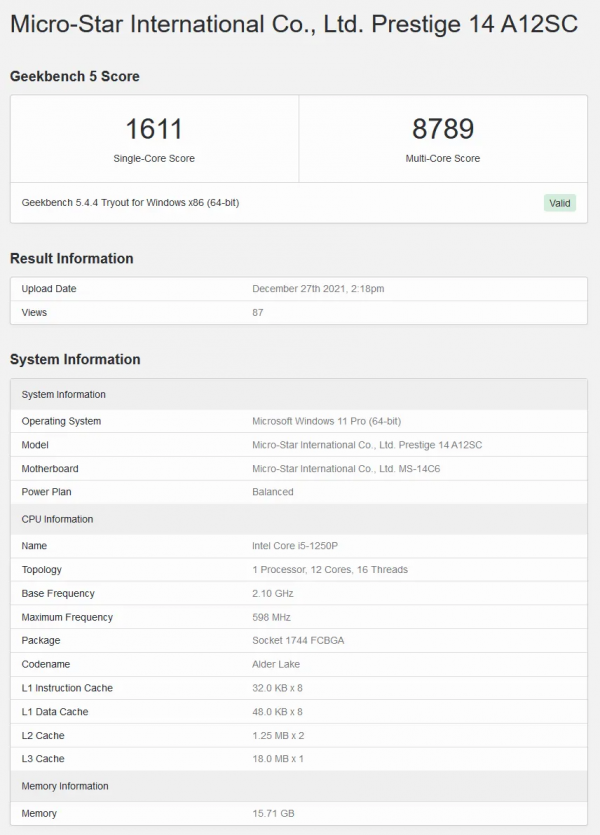Click the Codename label
The height and width of the screenshot is (835, 600).
click(x=46, y=664)
